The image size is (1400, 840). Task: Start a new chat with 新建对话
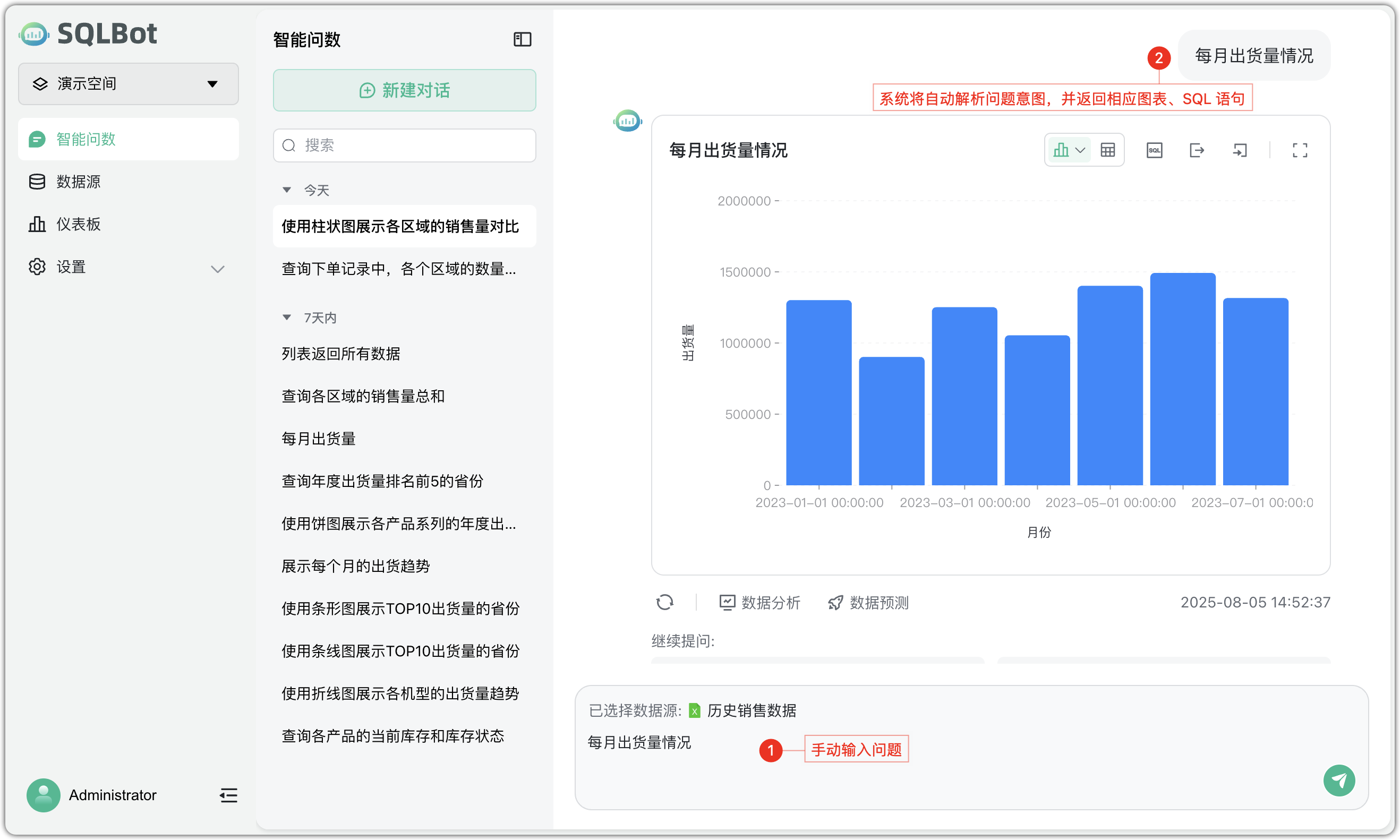tap(404, 90)
